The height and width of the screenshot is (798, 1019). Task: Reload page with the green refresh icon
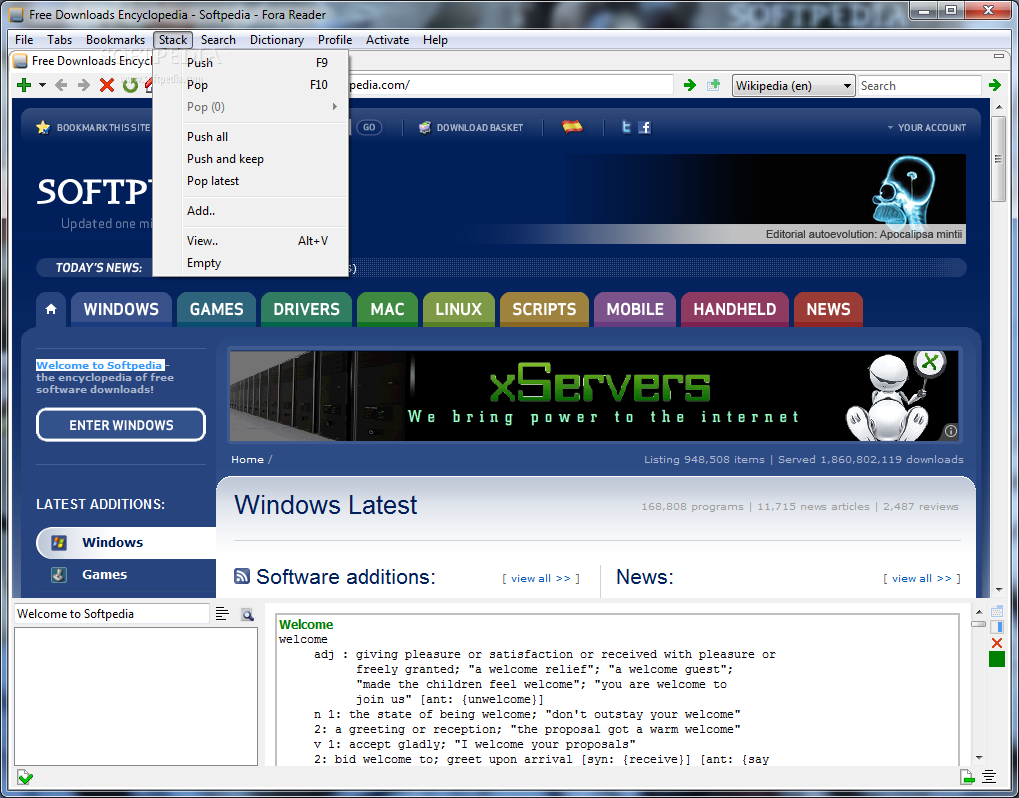[130, 85]
